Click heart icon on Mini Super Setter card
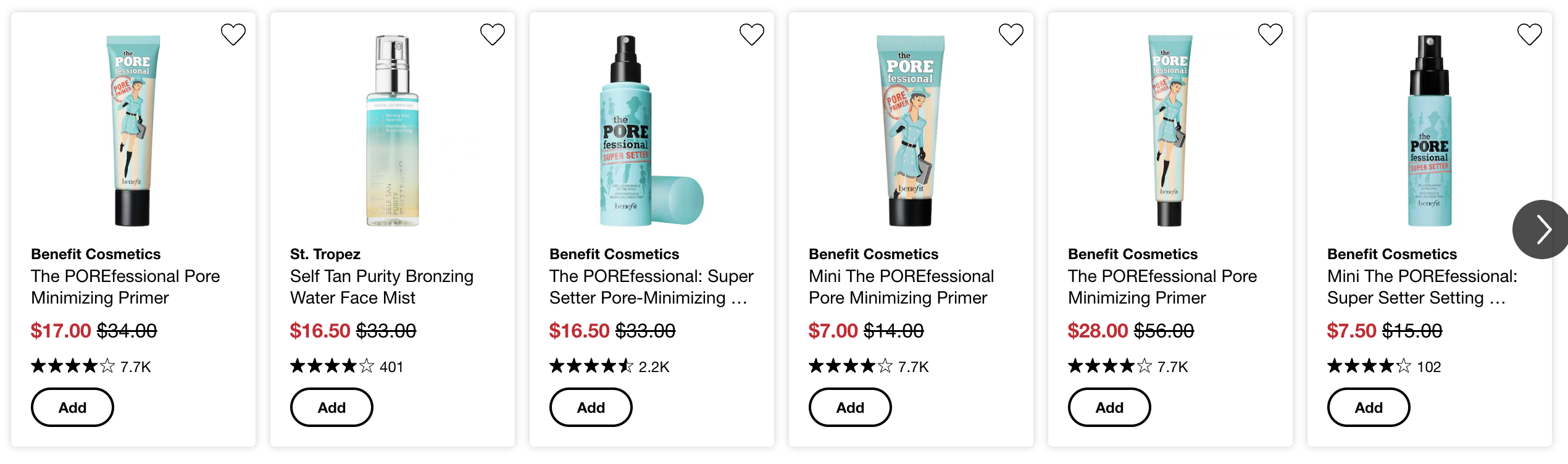The width and height of the screenshot is (1568, 464). [x=1530, y=35]
